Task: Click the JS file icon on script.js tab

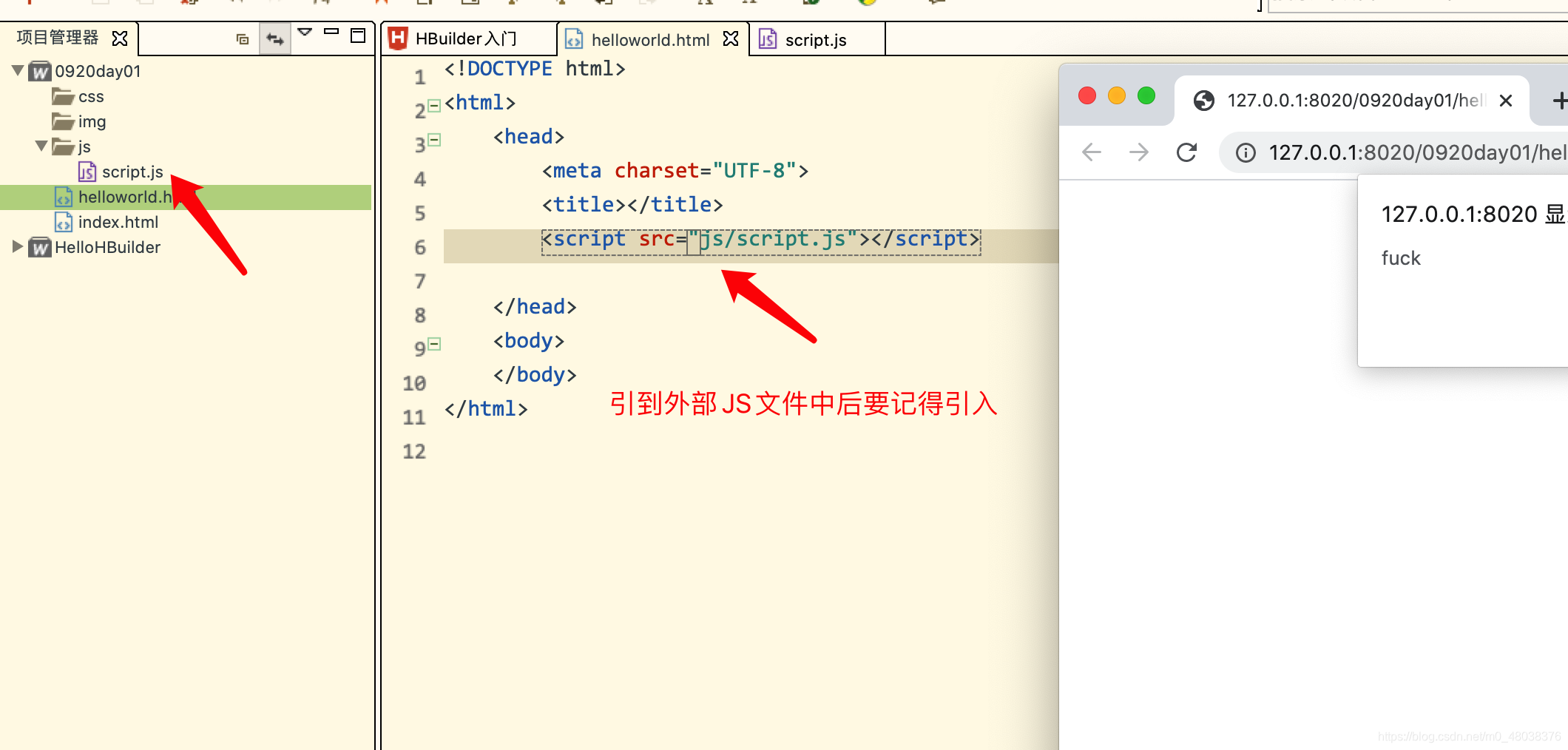Action: click(768, 38)
